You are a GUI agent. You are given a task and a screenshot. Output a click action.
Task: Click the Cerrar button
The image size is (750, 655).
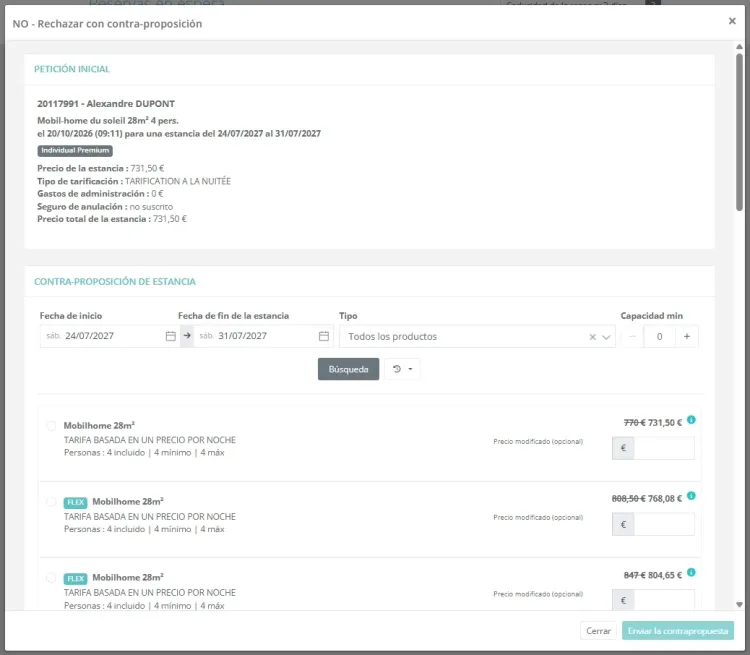[x=598, y=631]
